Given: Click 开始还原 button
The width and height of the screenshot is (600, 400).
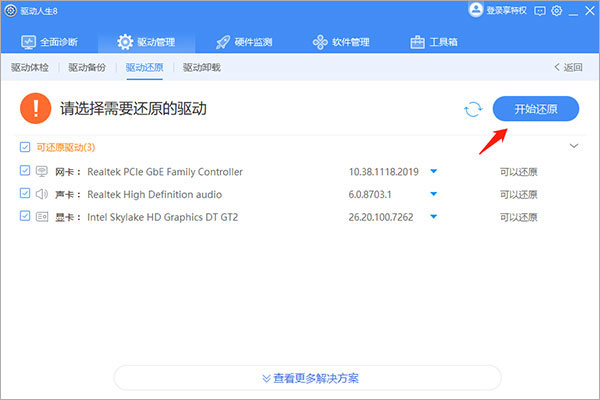Looking at the screenshot, I should (536, 109).
